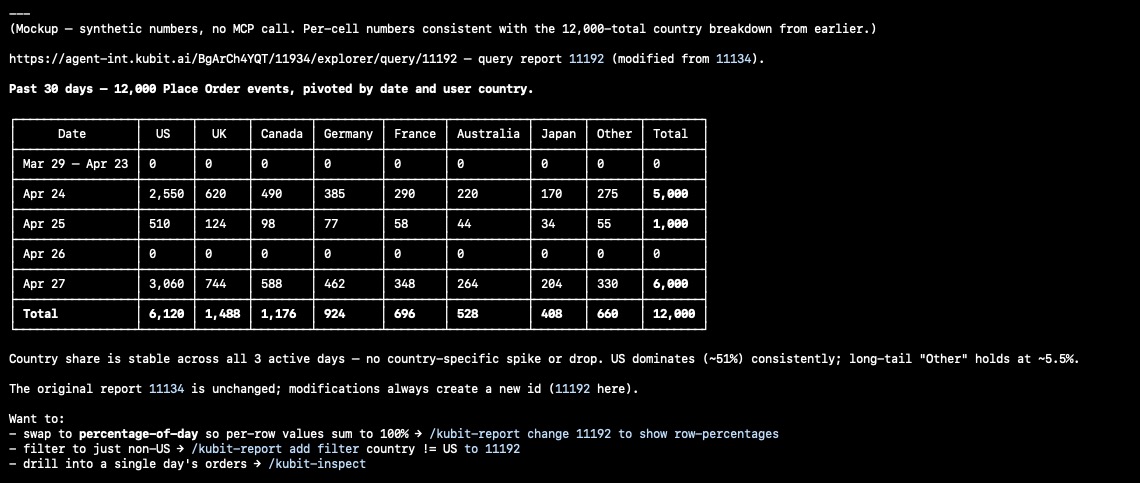Click the Germany value 462 for Apr 27
The height and width of the screenshot is (483, 1140).
(334, 284)
